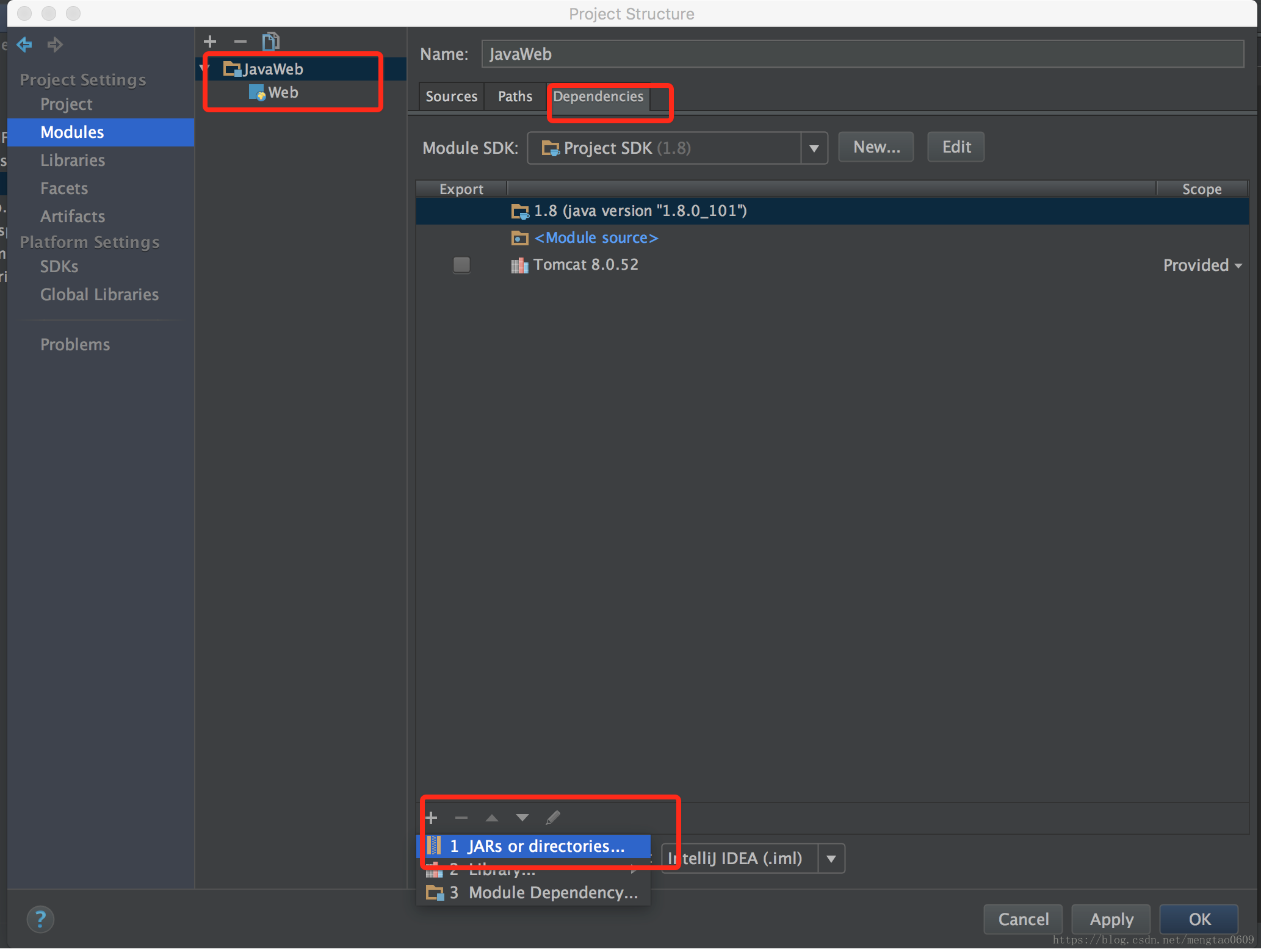Viewport: 1261px width, 952px height.
Task: Click the Web facet icon
Action: coord(257,93)
